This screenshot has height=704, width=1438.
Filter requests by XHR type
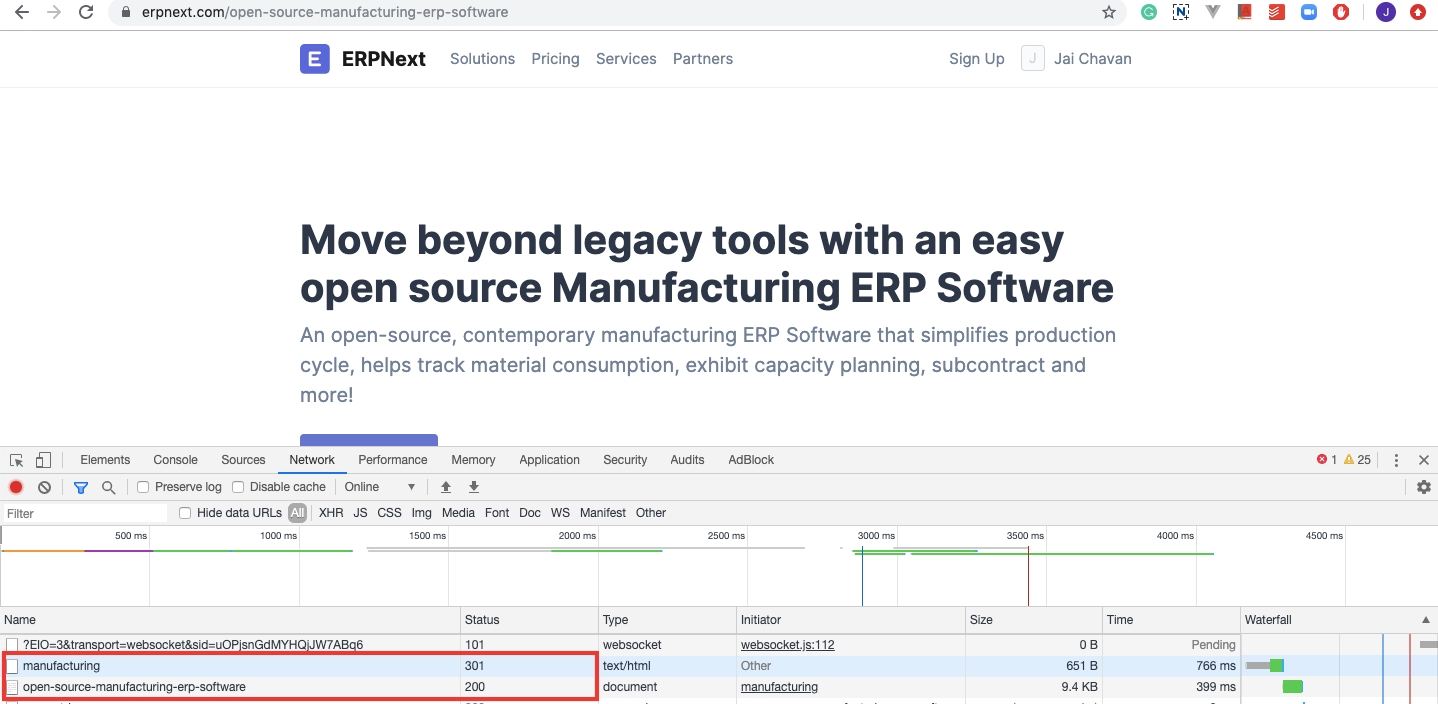[x=331, y=513]
